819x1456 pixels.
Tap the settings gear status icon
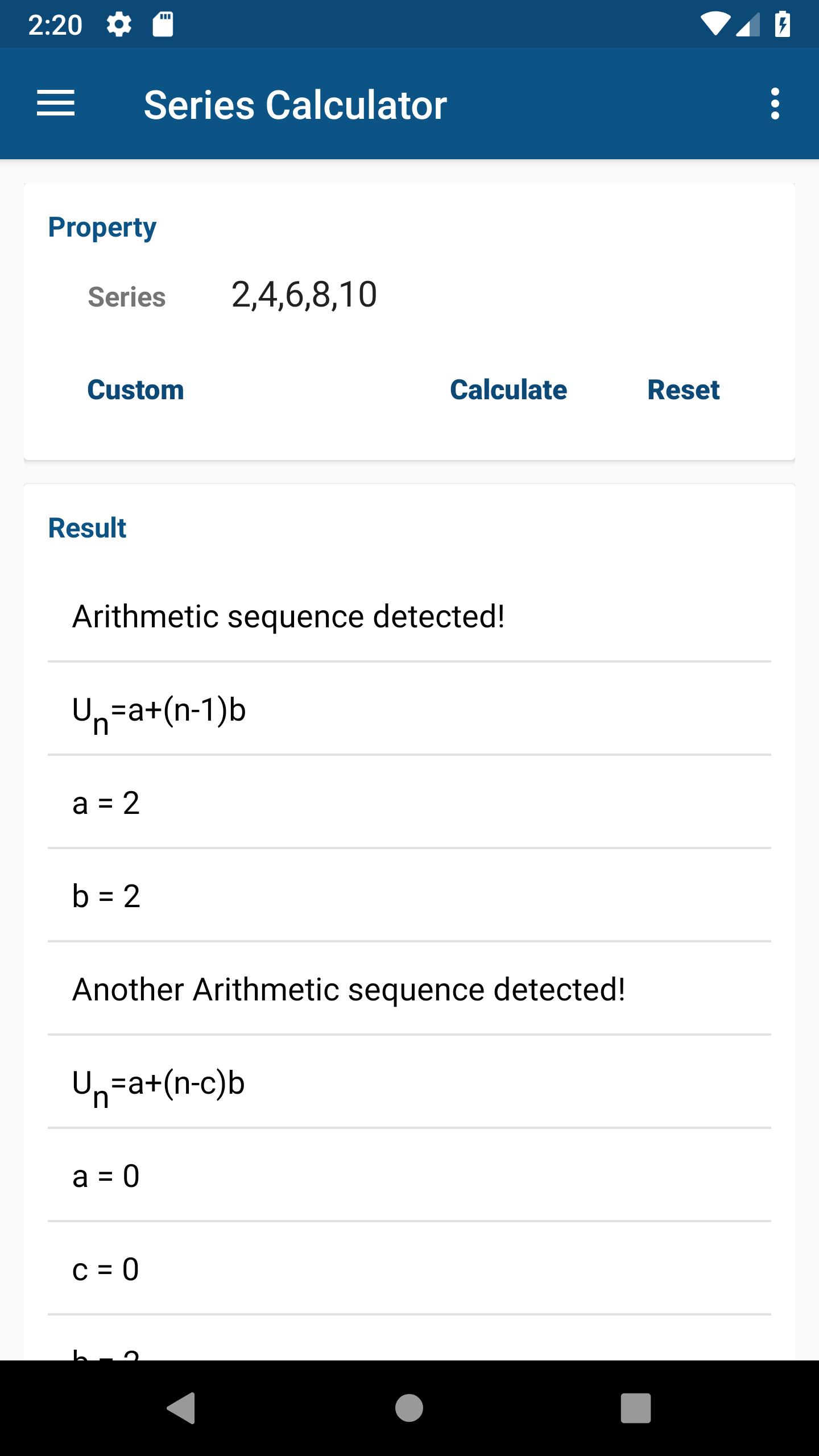pos(119,24)
